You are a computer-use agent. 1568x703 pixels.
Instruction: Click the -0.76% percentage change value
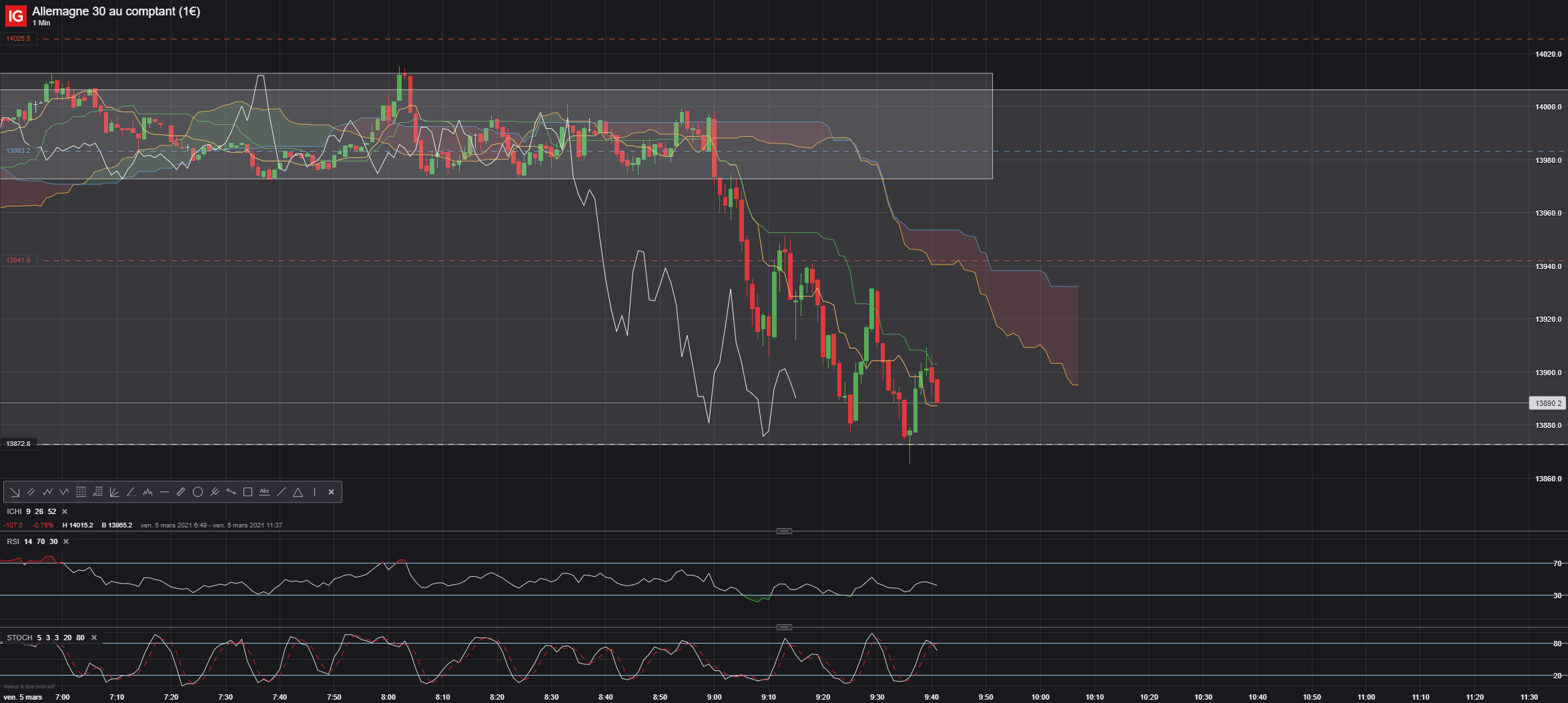pos(43,525)
